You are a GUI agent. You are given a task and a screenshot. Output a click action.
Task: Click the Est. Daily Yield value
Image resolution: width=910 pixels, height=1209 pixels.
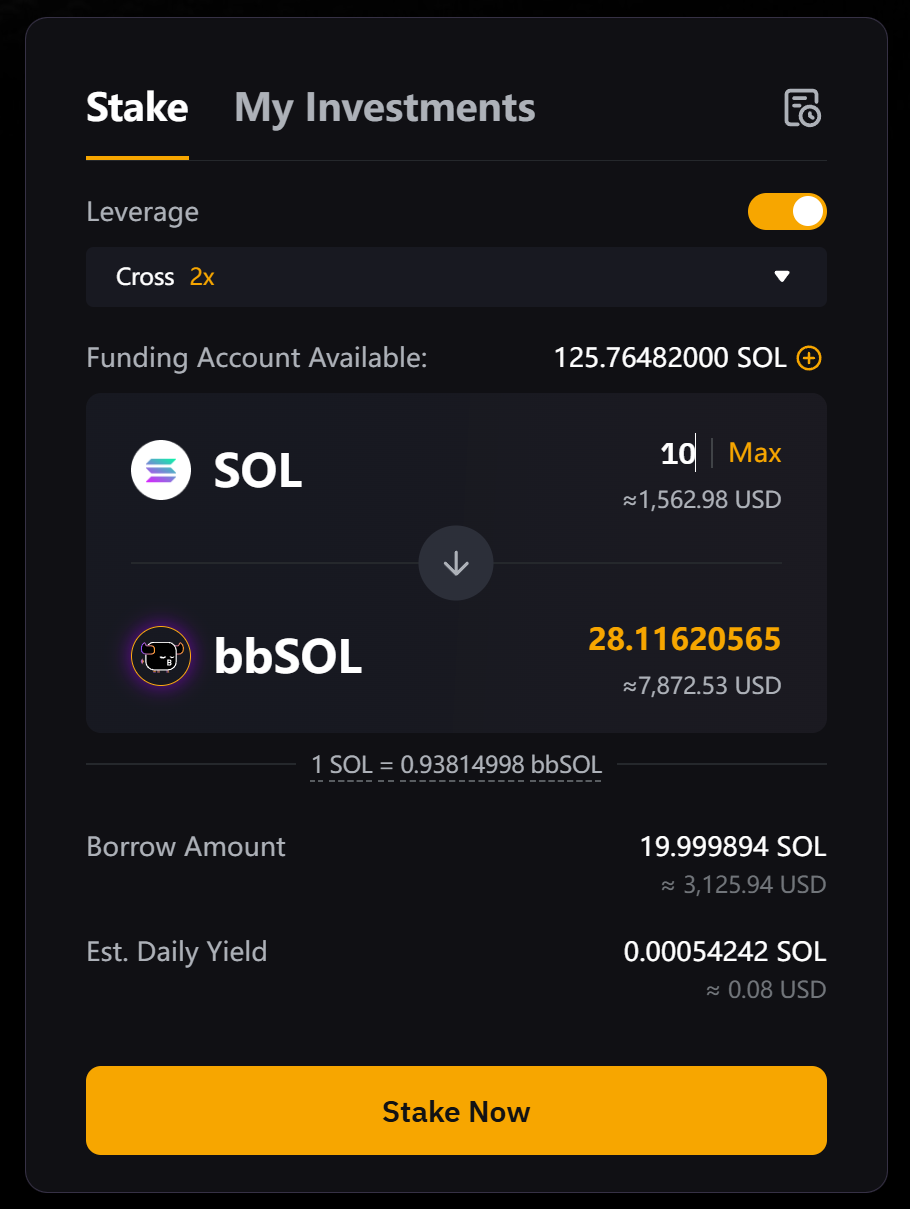click(725, 952)
